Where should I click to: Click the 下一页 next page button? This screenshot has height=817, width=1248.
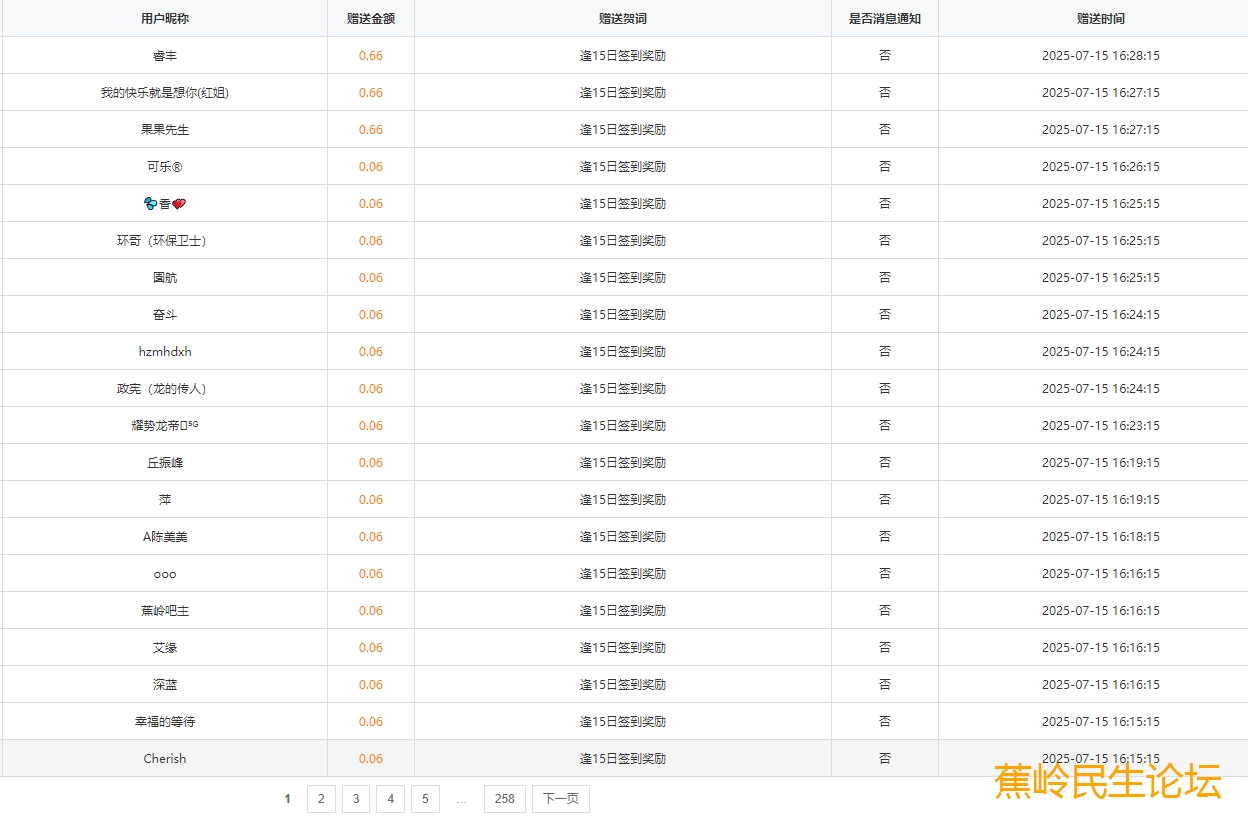[560, 799]
